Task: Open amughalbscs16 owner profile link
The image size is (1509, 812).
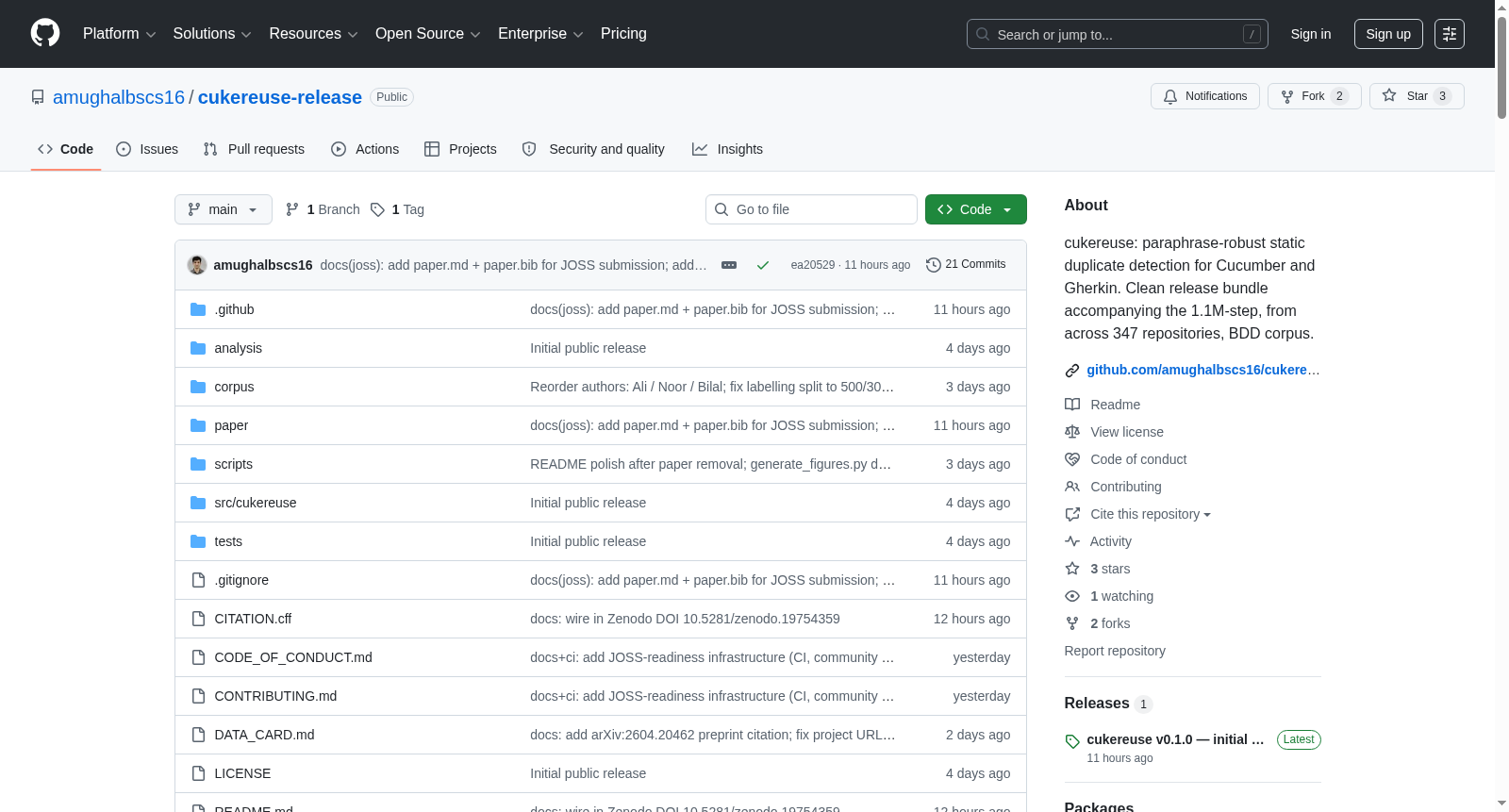Action: click(x=119, y=97)
